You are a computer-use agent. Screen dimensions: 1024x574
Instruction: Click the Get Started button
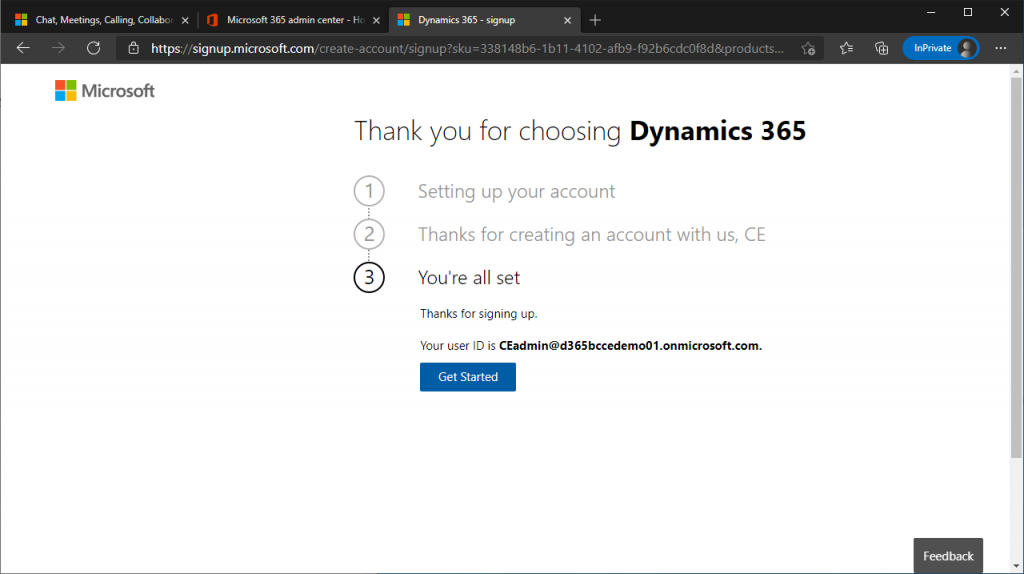468,377
